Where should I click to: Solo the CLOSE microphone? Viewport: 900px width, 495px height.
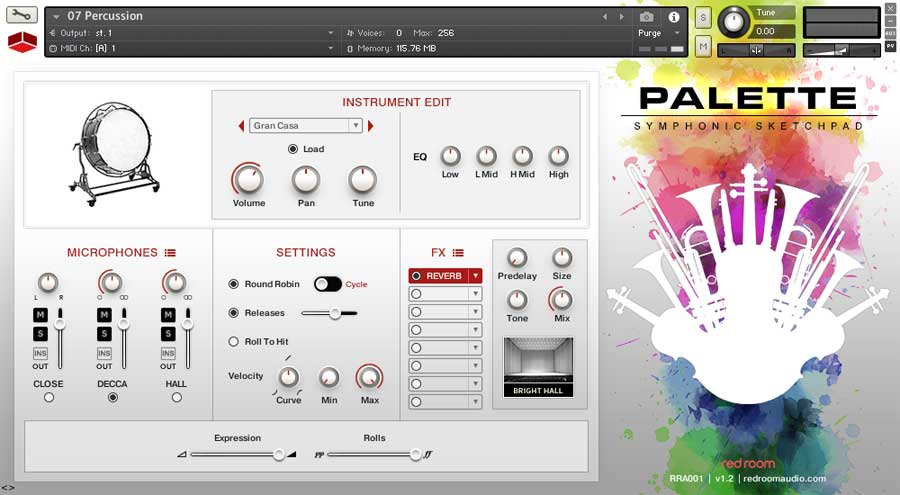(40, 333)
